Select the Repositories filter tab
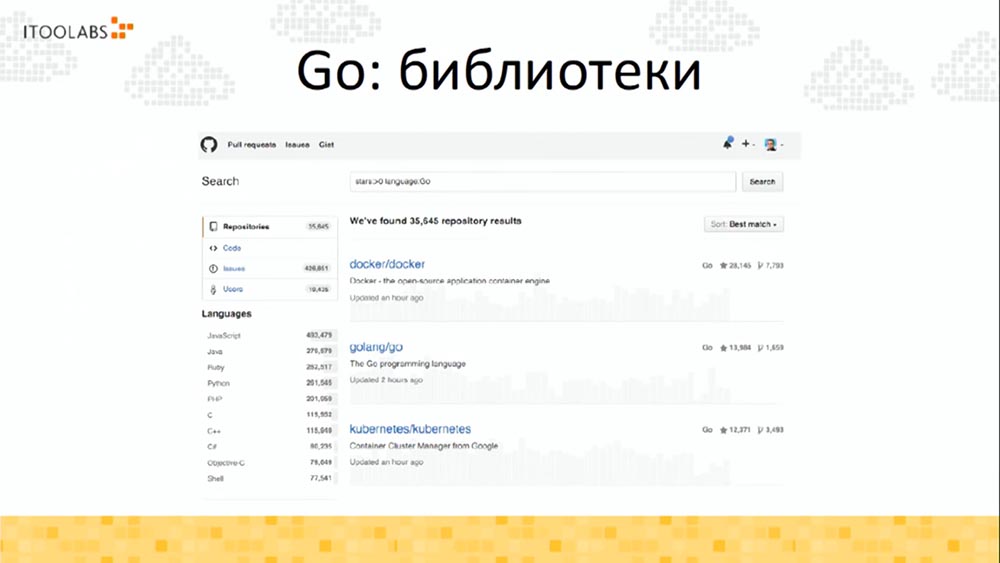 [270, 226]
